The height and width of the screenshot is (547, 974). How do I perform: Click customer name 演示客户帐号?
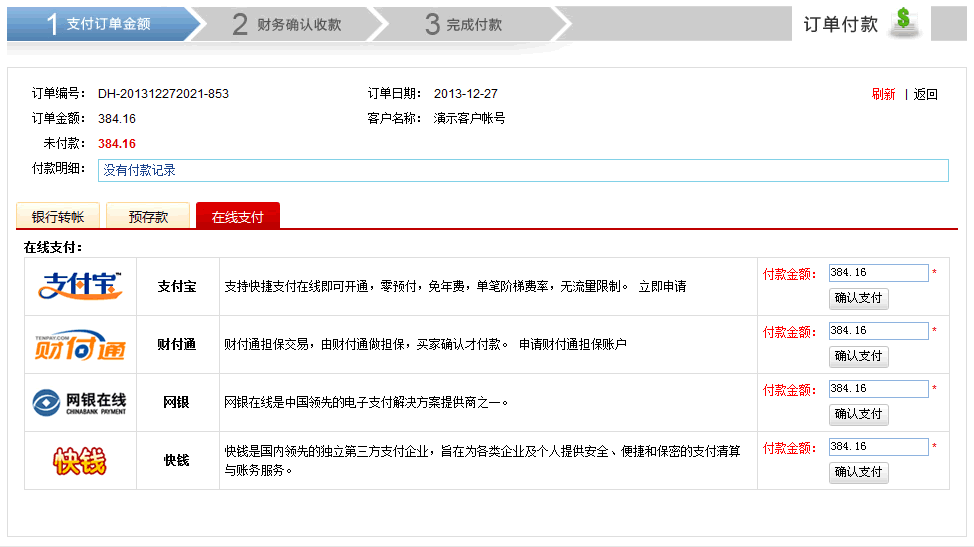(469, 118)
